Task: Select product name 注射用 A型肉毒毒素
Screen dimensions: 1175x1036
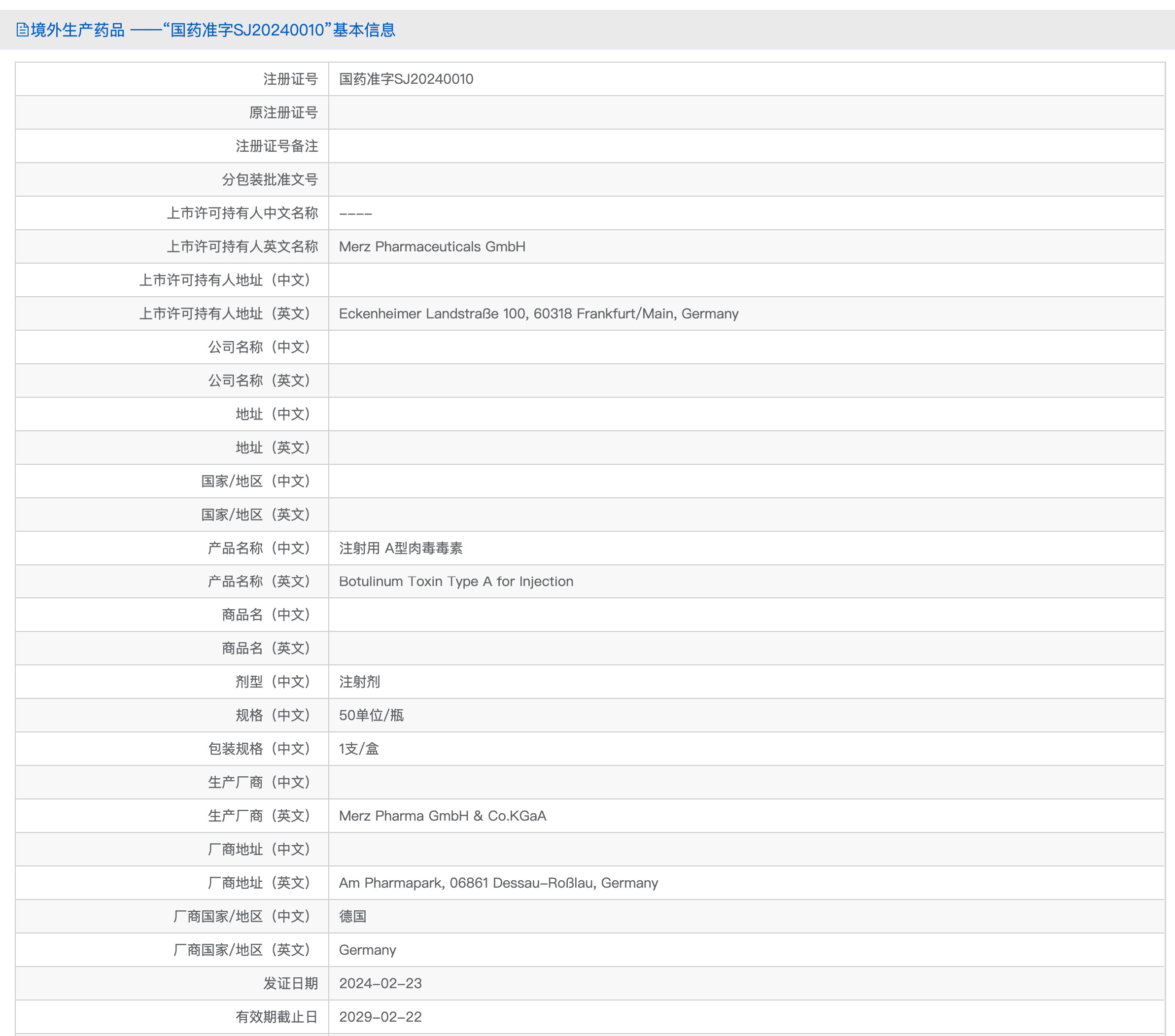Action: (401, 549)
